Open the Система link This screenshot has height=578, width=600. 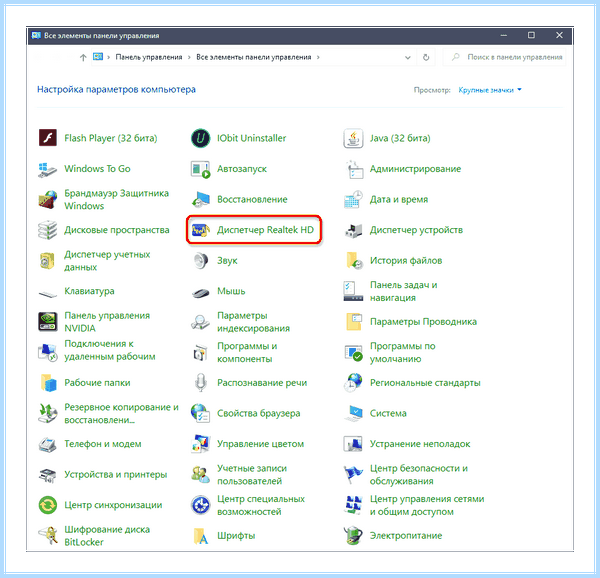pos(388,414)
